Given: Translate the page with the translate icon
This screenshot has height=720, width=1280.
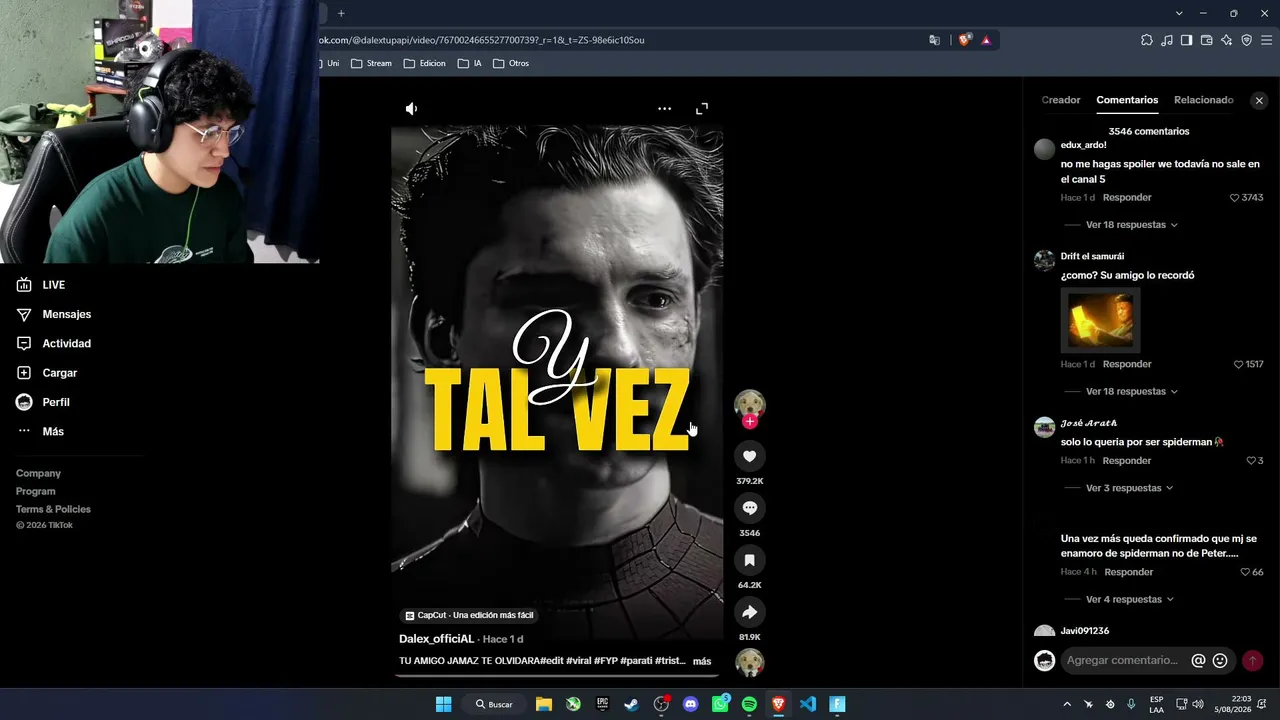Looking at the screenshot, I should (x=934, y=40).
